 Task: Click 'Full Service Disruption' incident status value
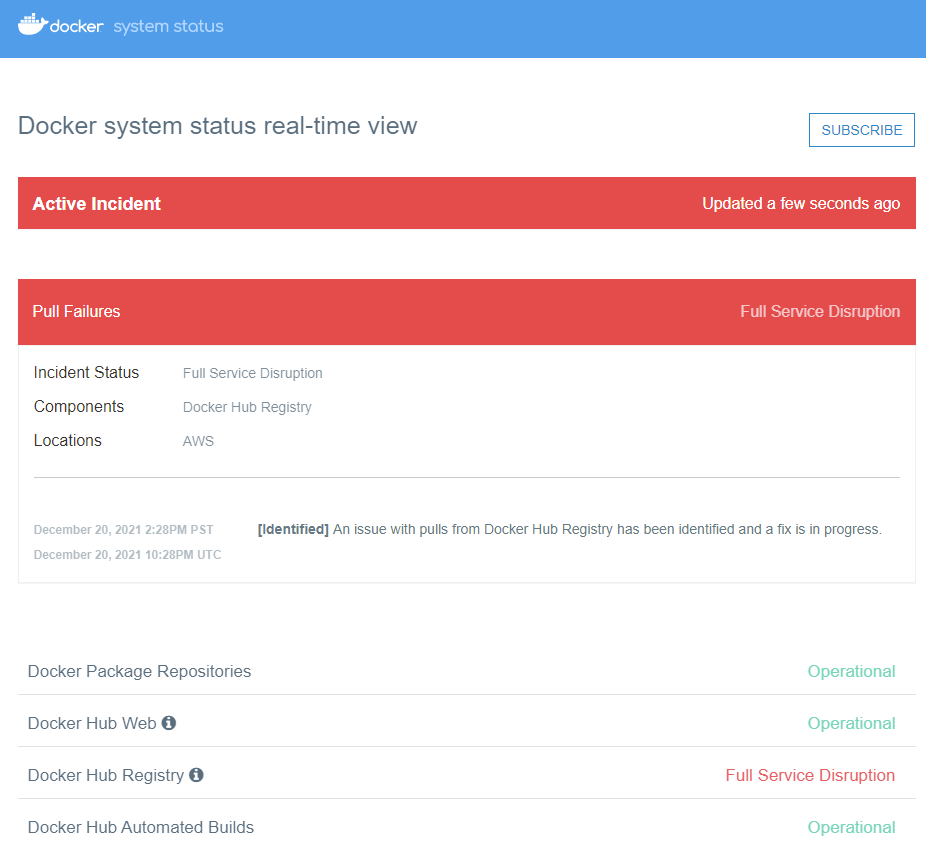pyautogui.click(x=253, y=373)
